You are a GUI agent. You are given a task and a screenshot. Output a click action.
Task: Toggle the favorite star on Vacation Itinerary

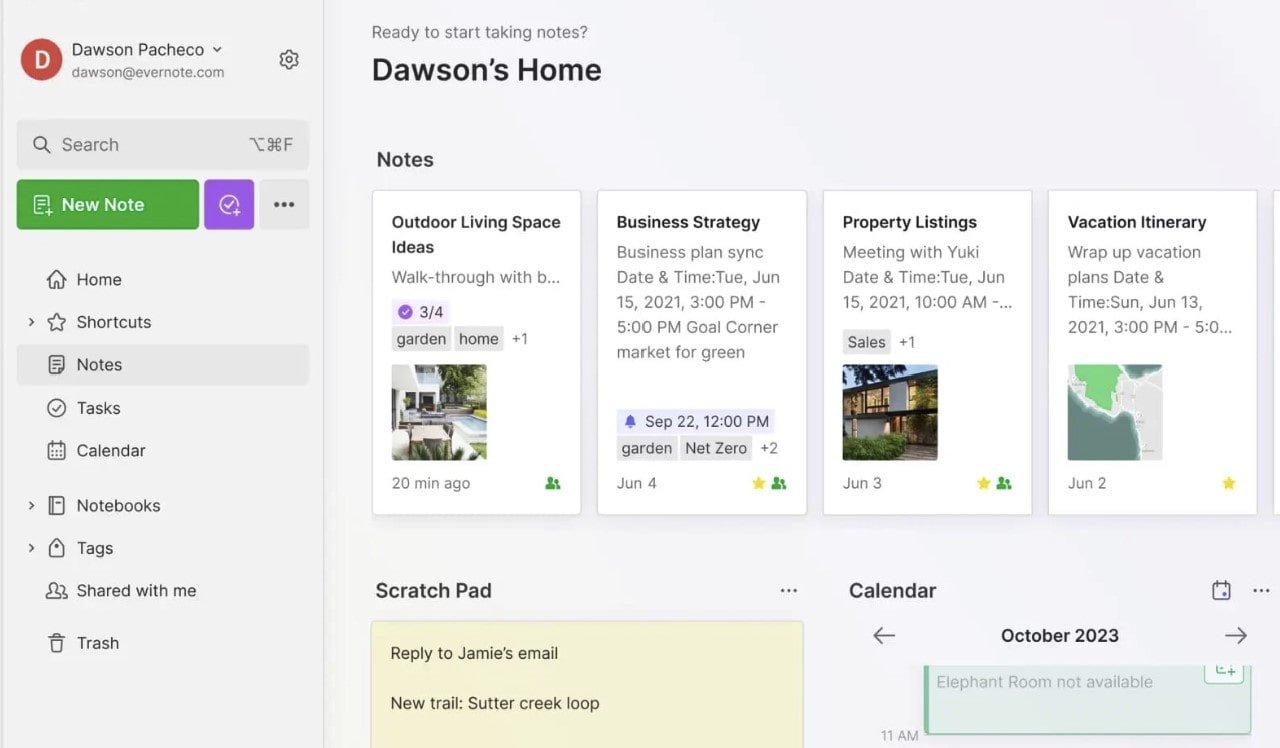tap(1228, 483)
